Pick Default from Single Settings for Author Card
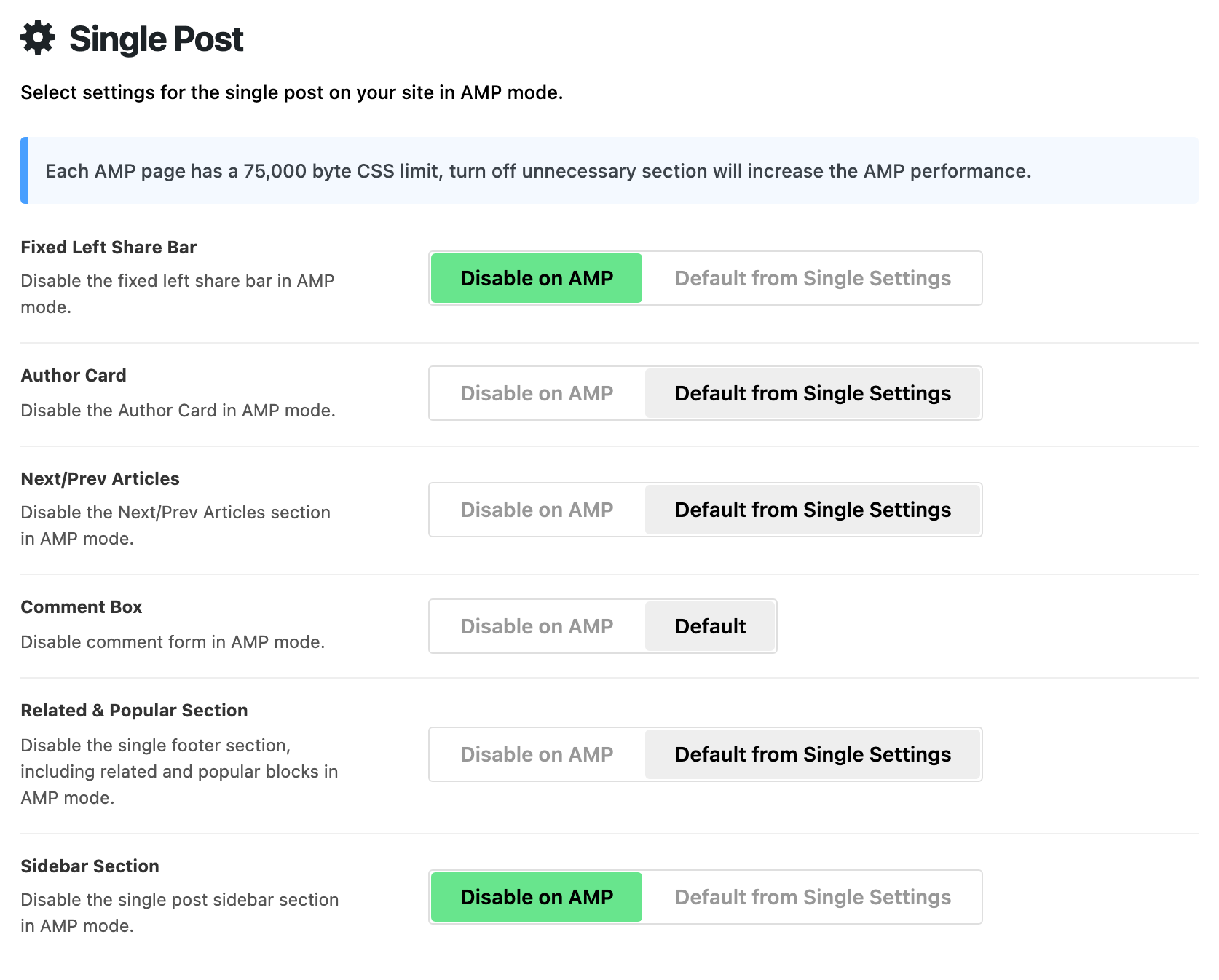The height and width of the screenshot is (980, 1219). pos(813,393)
